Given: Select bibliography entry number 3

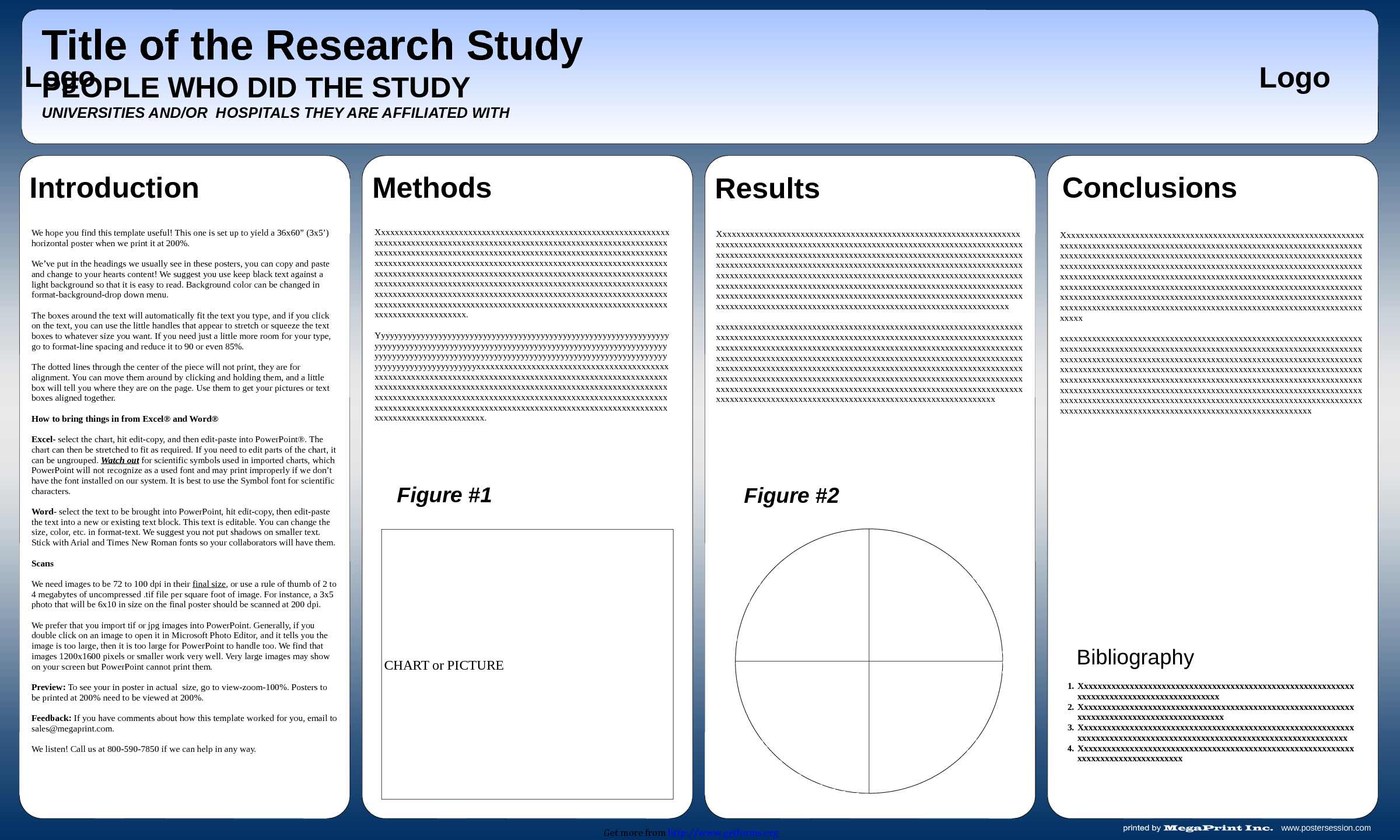Looking at the screenshot, I should point(1210,733).
